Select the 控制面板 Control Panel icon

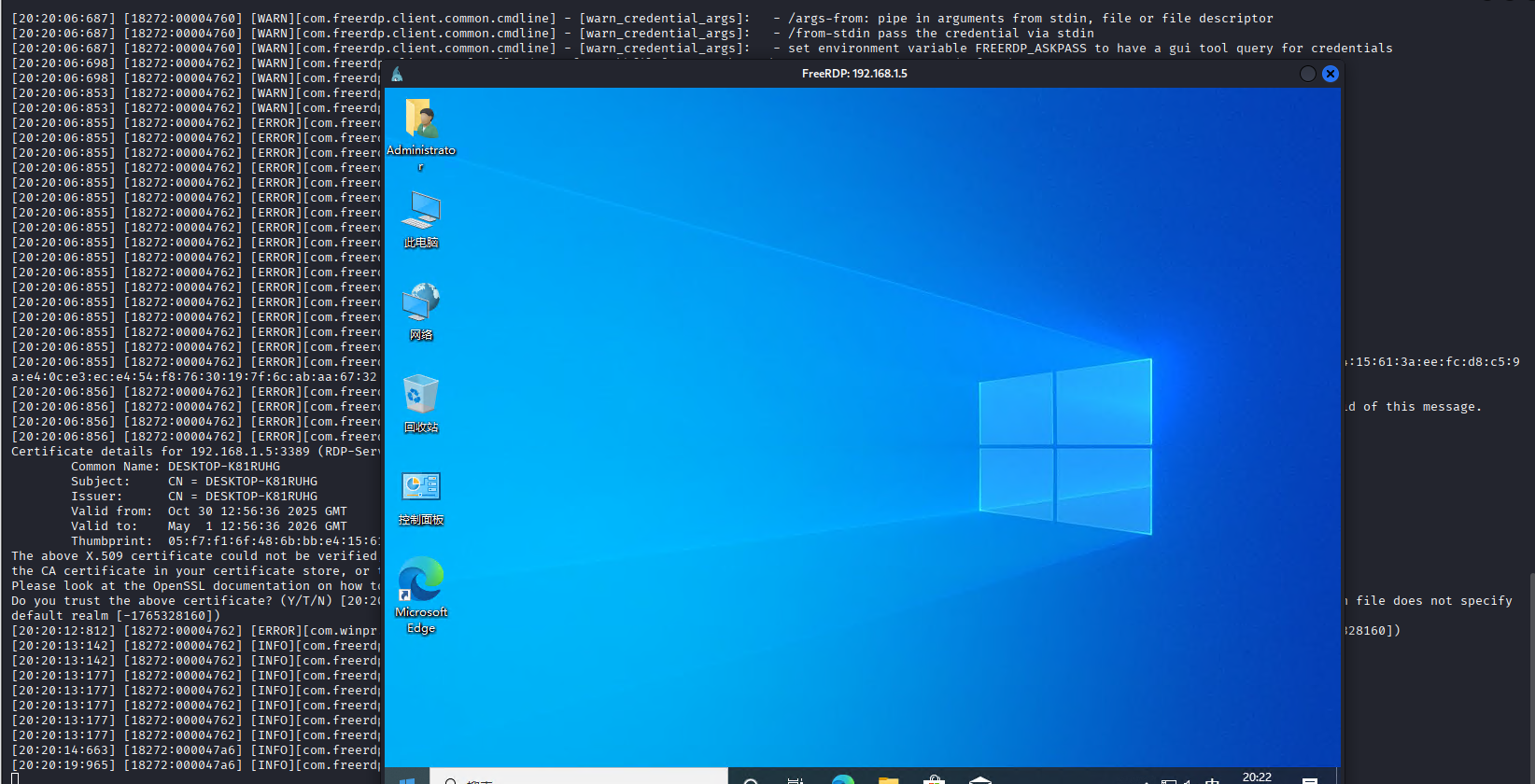(x=421, y=498)
